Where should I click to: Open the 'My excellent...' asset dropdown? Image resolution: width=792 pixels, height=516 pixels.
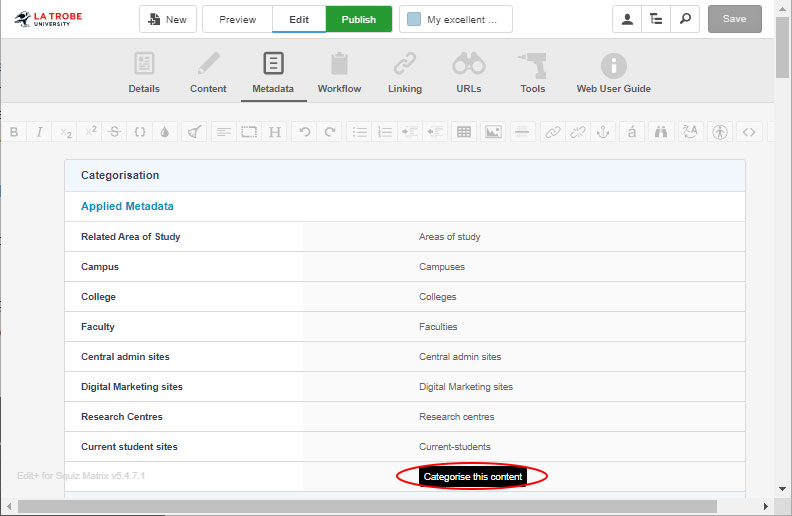pos(455,19)
